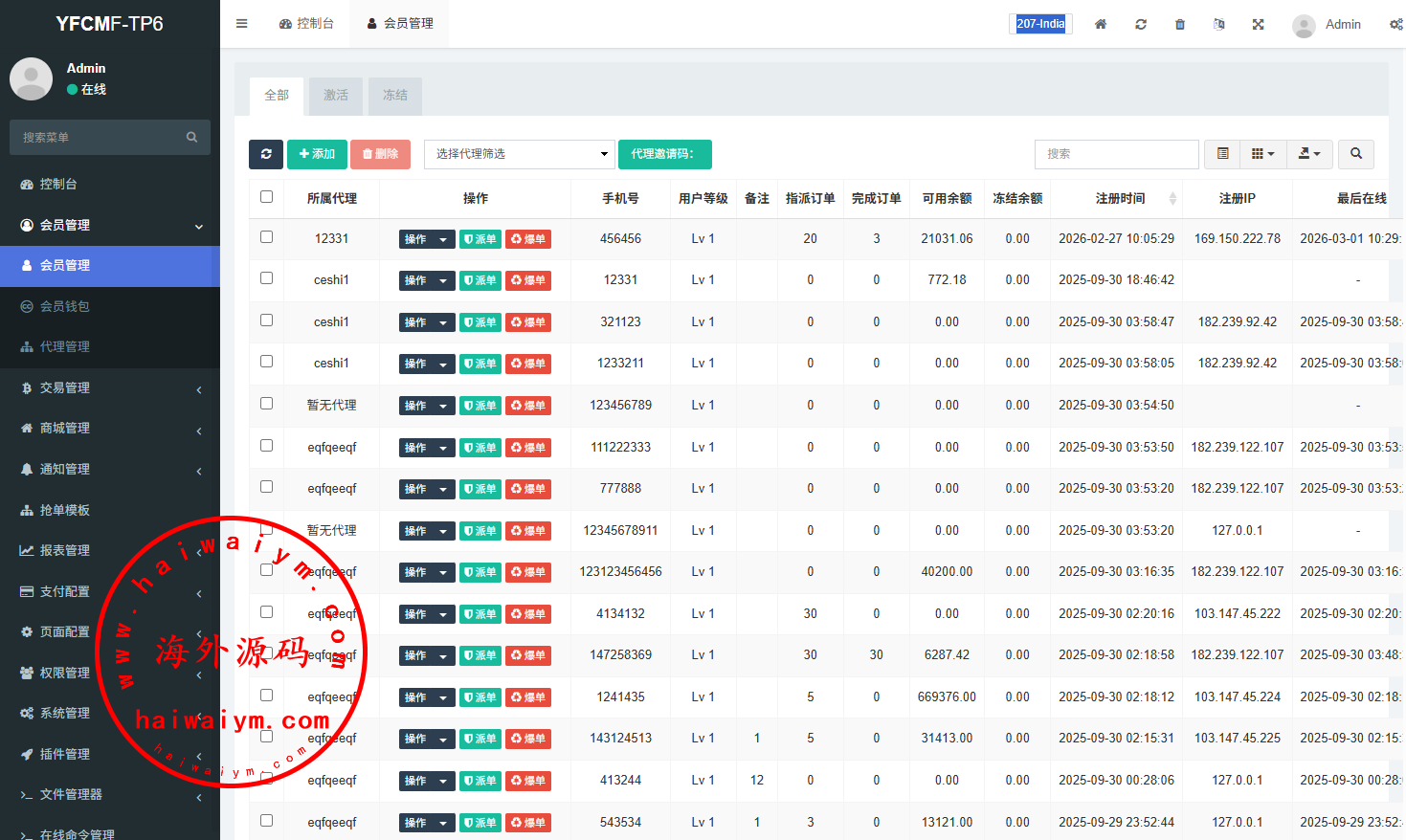1406x840 pixels.
Task: Tick the checkbox for phone 123456789 row
Action: pyautogui.click(x=266, y=404)
